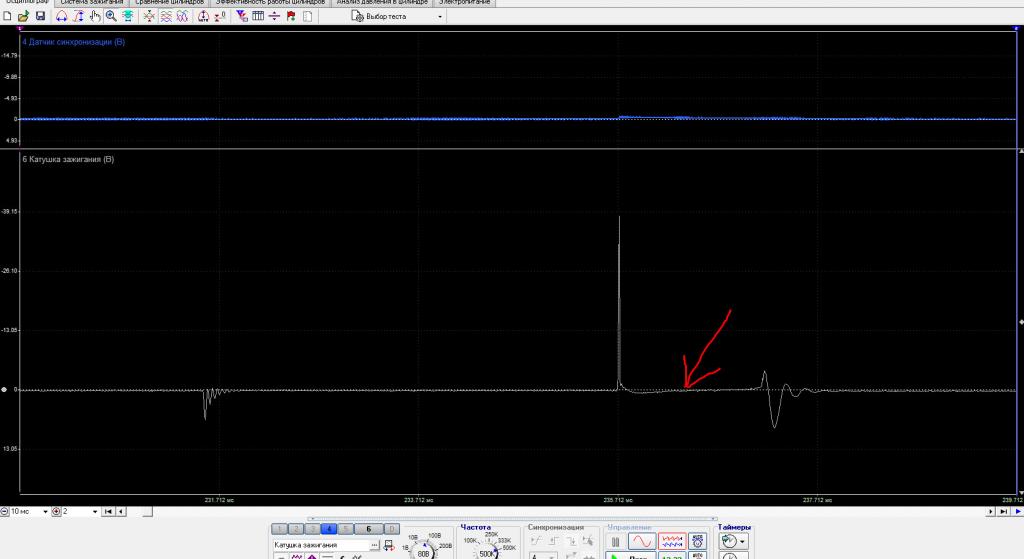Toggle channel 3 button

[312, 529]
